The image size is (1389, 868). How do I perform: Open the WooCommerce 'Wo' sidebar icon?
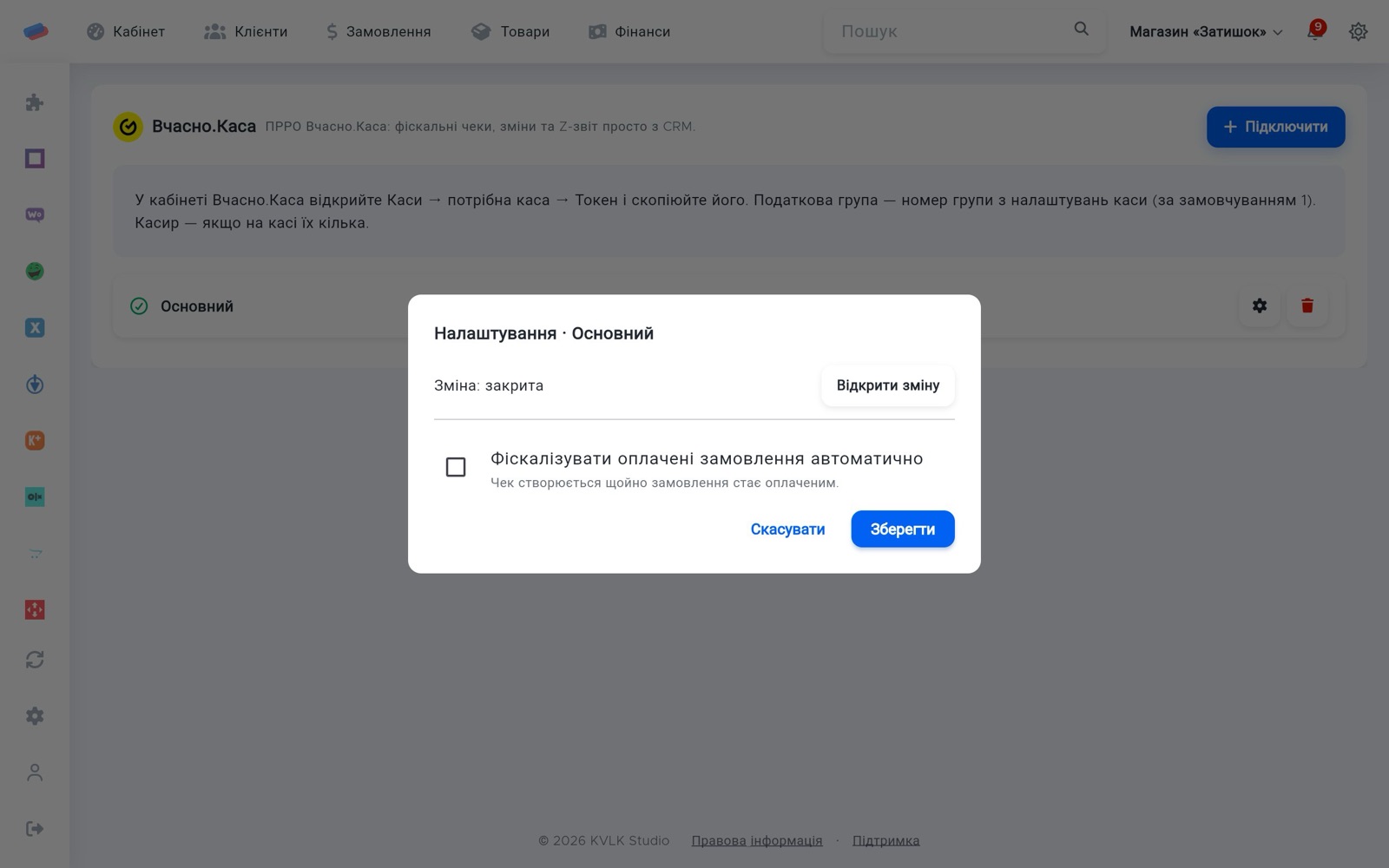tap(35, 215)
